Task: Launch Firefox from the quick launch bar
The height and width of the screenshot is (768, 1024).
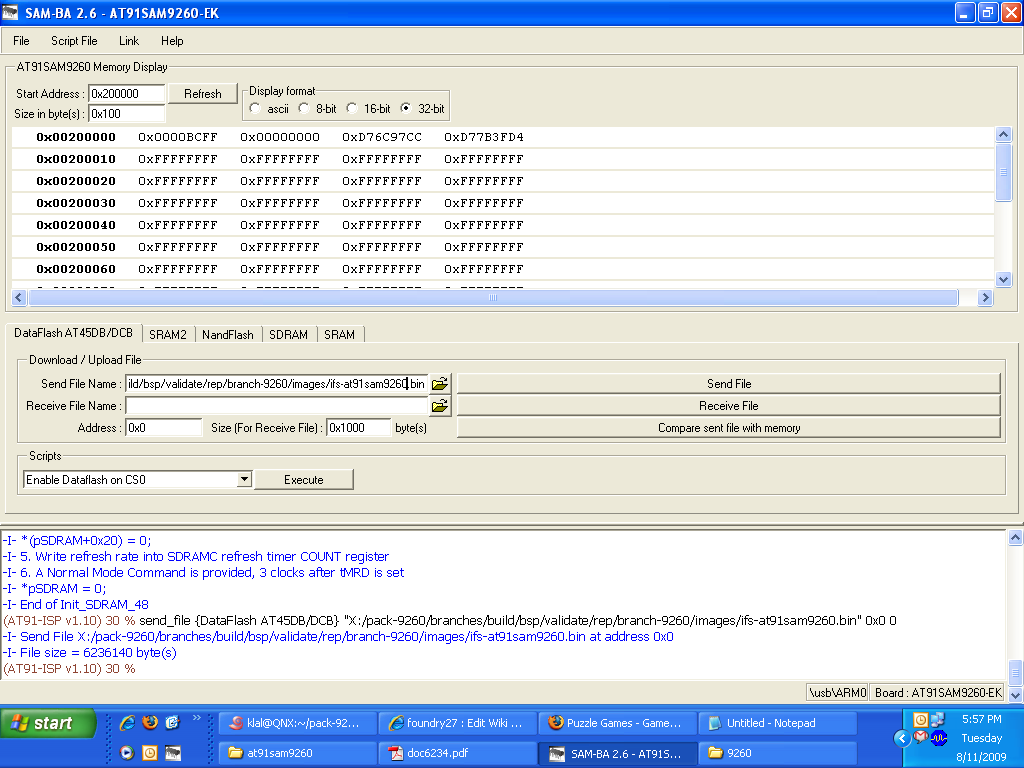Action: click(150, 722)
